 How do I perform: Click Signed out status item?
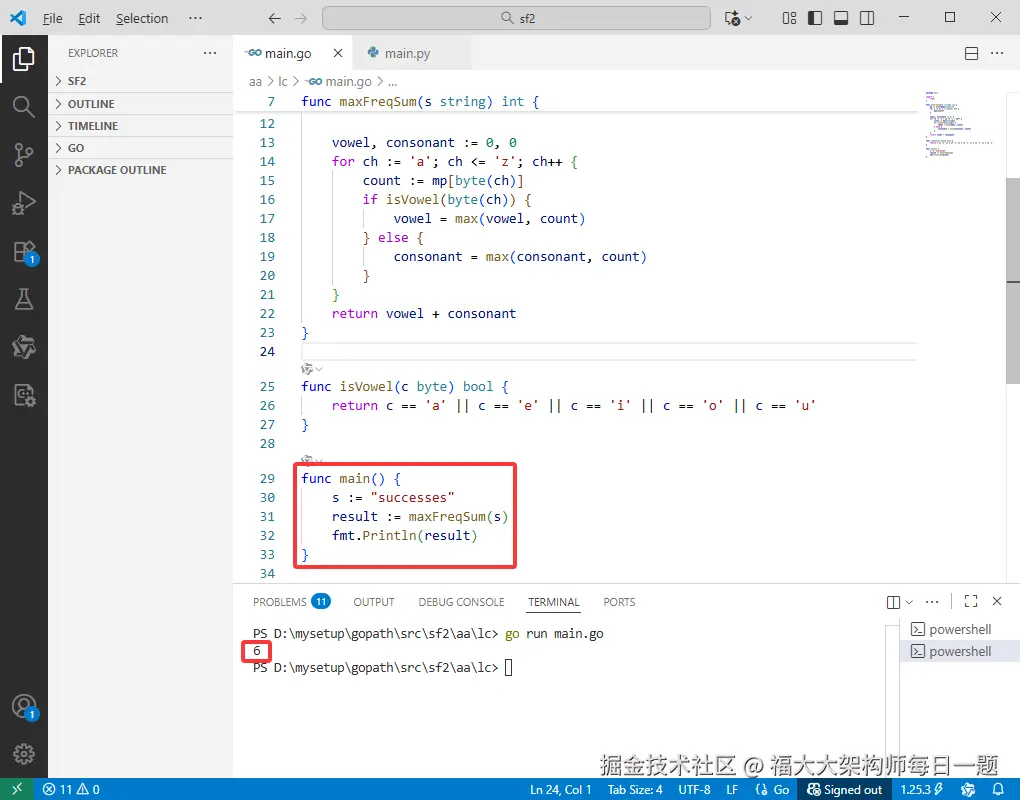(844, 789)
